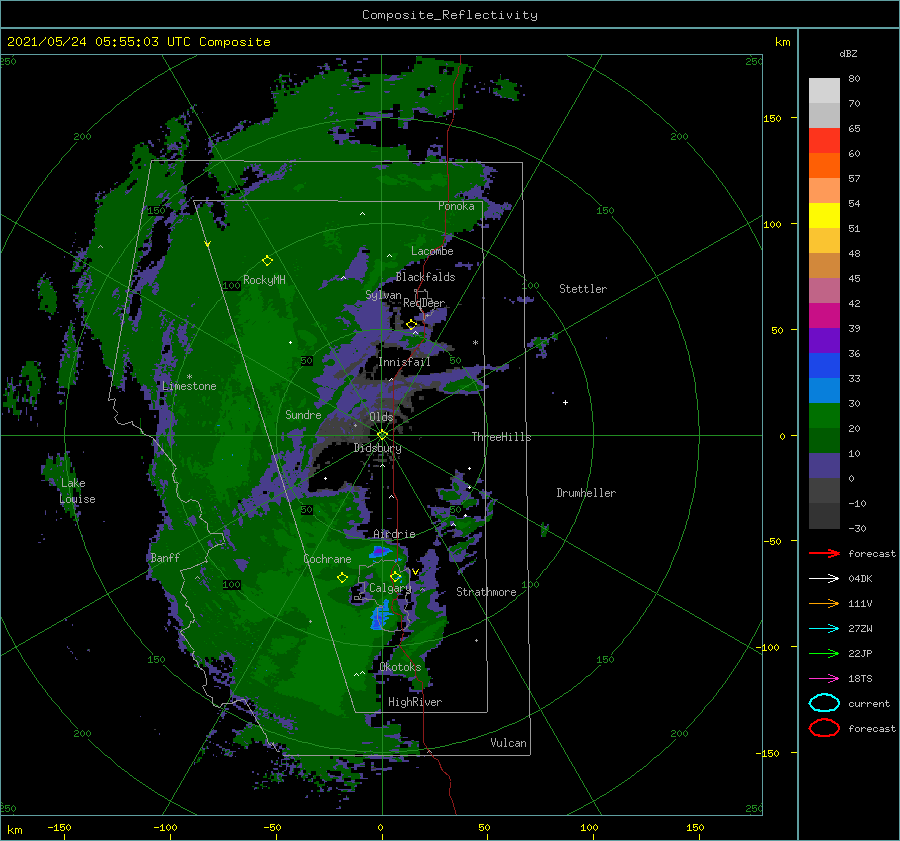Click the yellow diamond marker near Cochrane
Image resolution: width=900 pixels, height=841 pixels.
342,578
